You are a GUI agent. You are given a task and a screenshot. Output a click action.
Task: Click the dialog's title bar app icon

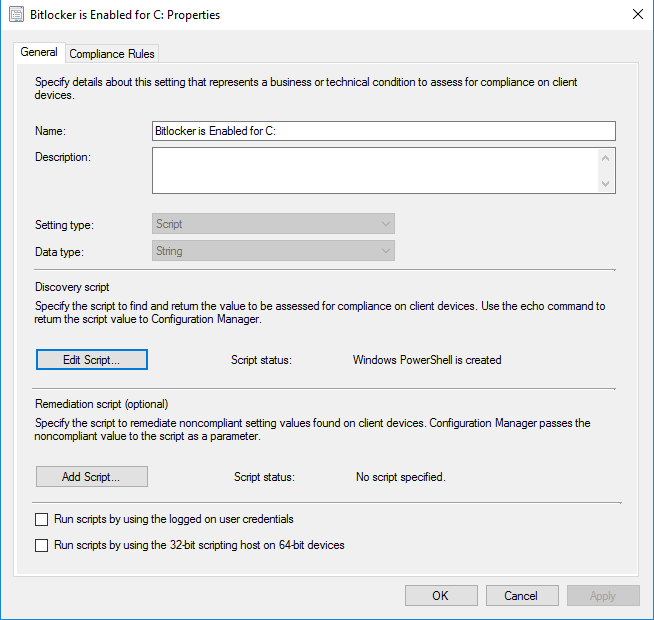coord(15,15)
